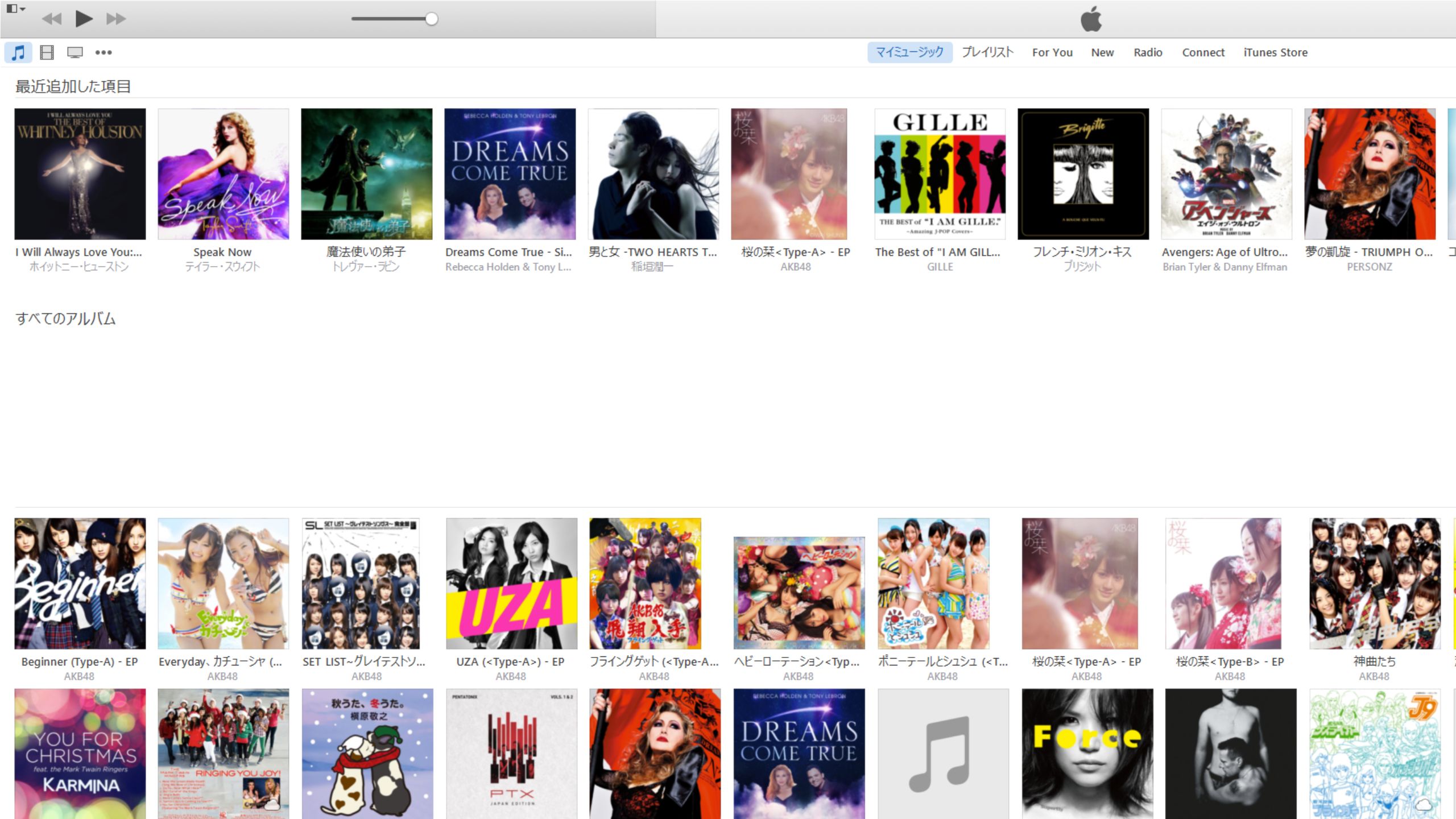Click the UZA (<Type-A>) - EP title
This screenshot has height=819, width=1456.
[x=510, y=661]
